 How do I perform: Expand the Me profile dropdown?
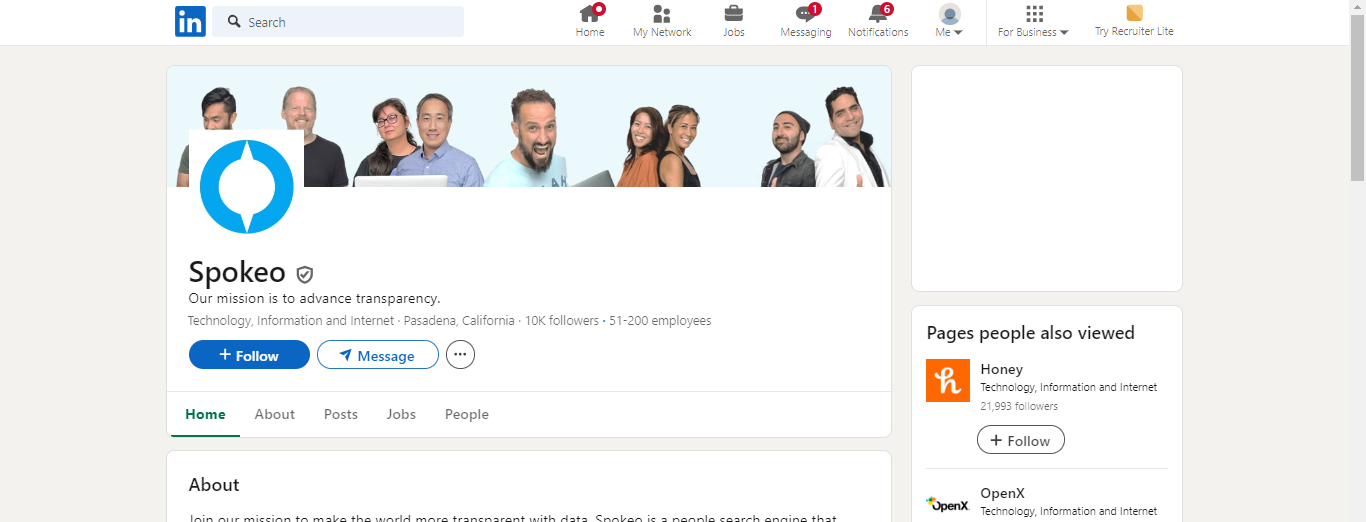[x=950, y=22]
